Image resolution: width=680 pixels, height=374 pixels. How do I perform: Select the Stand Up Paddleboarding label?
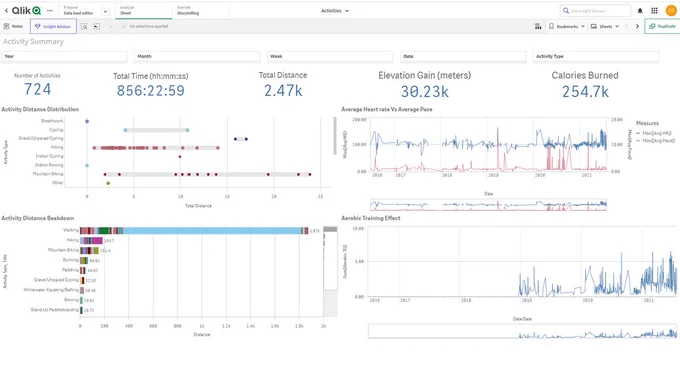[55, 310]
